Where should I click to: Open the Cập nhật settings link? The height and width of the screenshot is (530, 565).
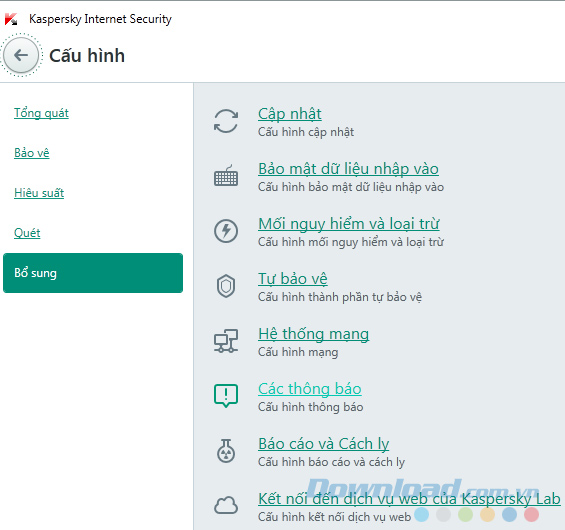[290, 114]
